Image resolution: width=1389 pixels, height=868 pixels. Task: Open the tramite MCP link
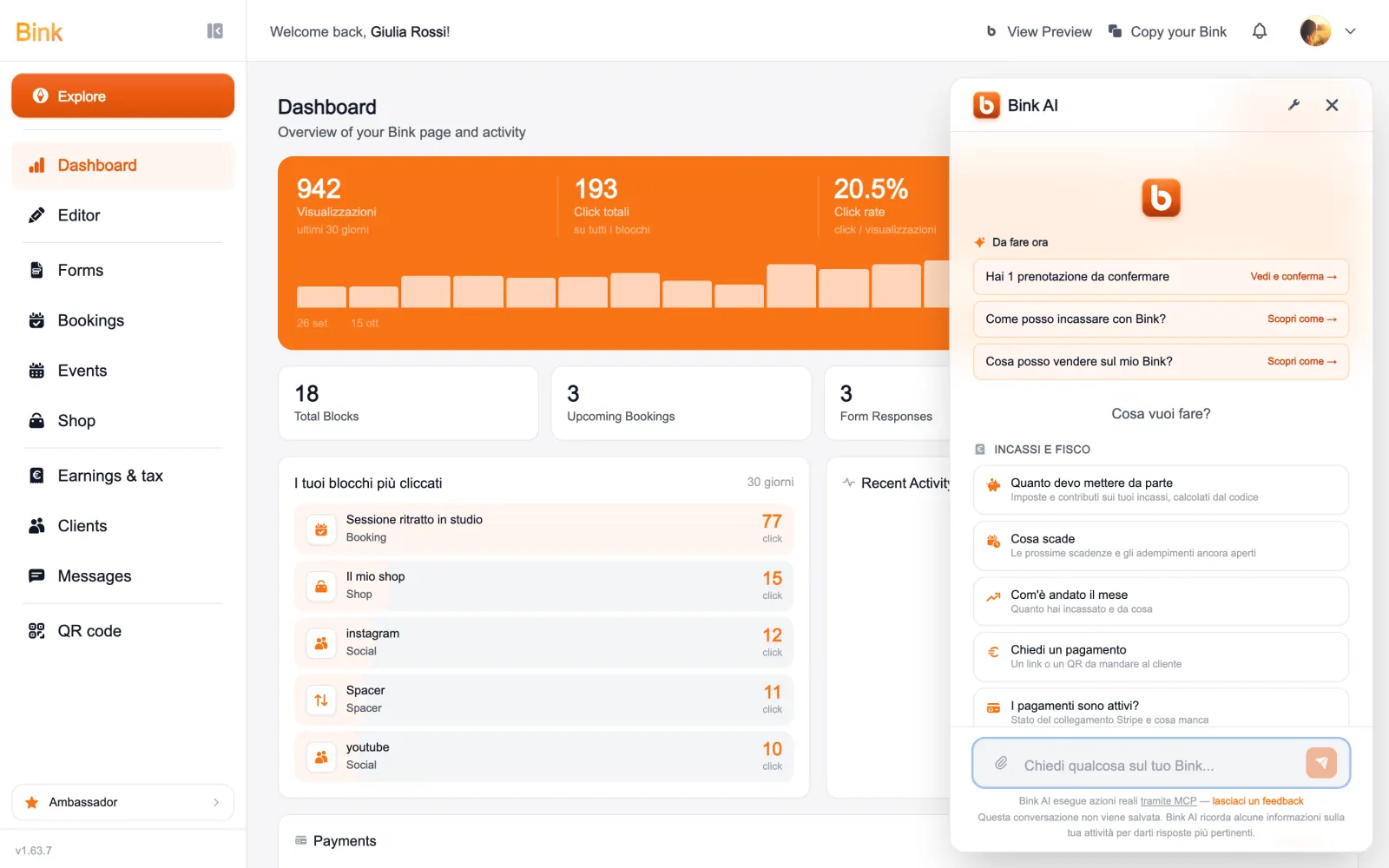point(1168,801)
